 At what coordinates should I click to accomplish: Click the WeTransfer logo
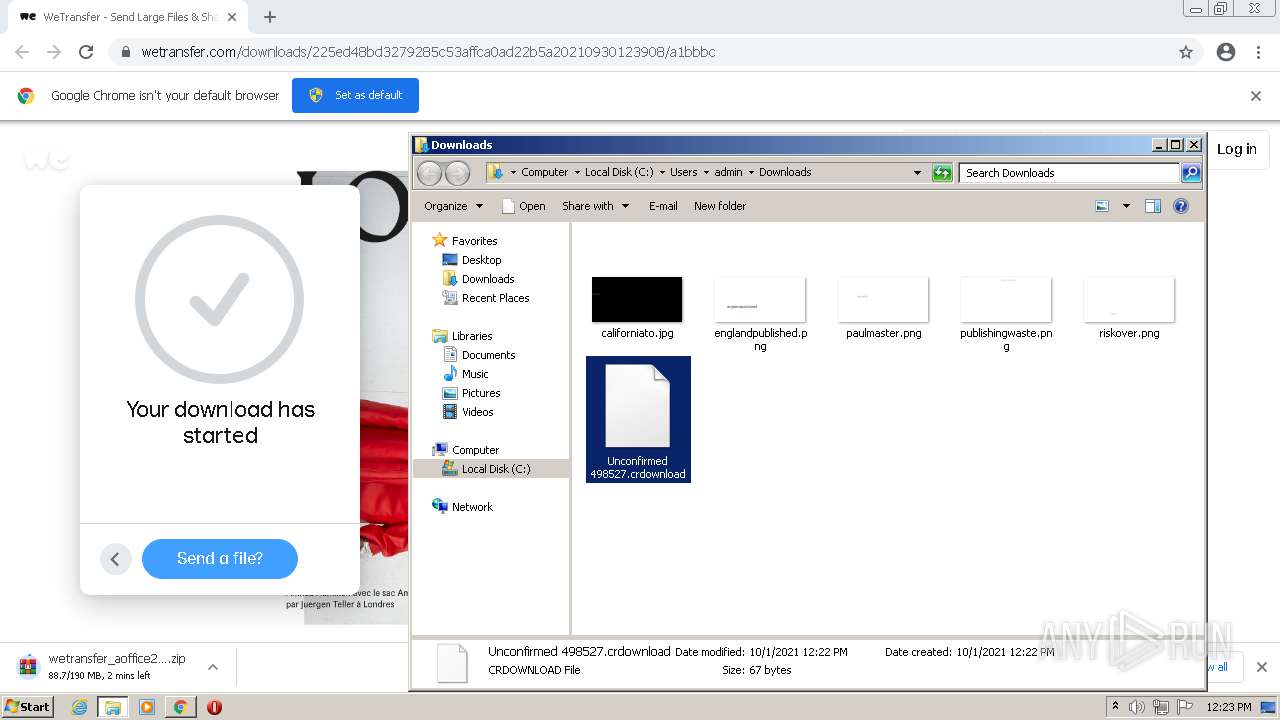coord(46,158)
